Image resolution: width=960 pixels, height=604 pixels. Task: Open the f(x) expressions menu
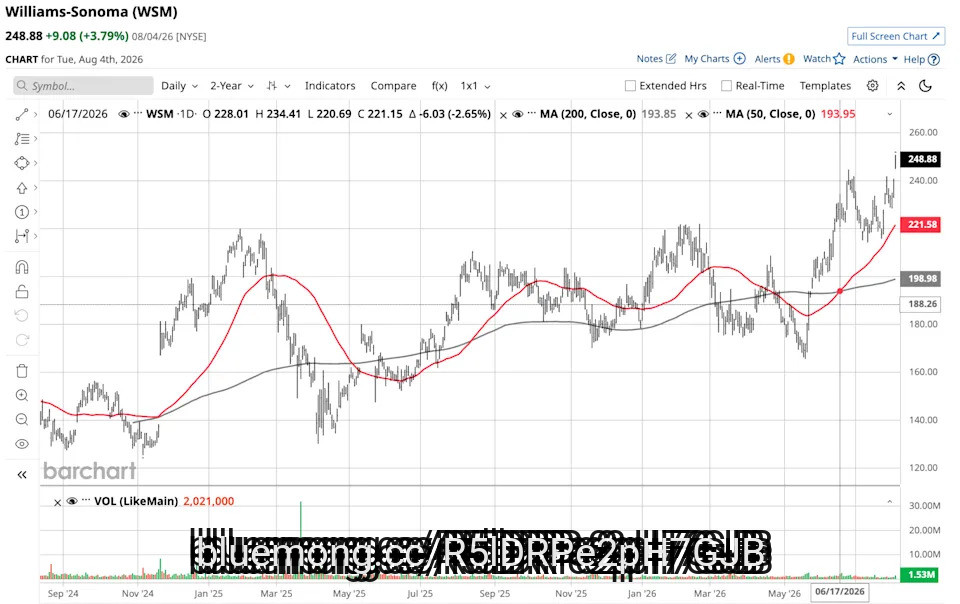(440, 86)
